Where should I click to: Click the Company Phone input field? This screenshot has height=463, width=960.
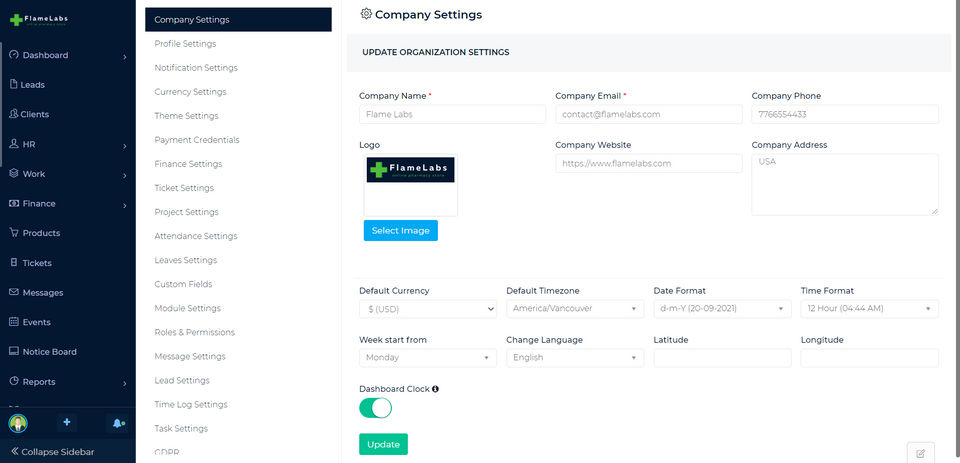(x=845, y=114)
